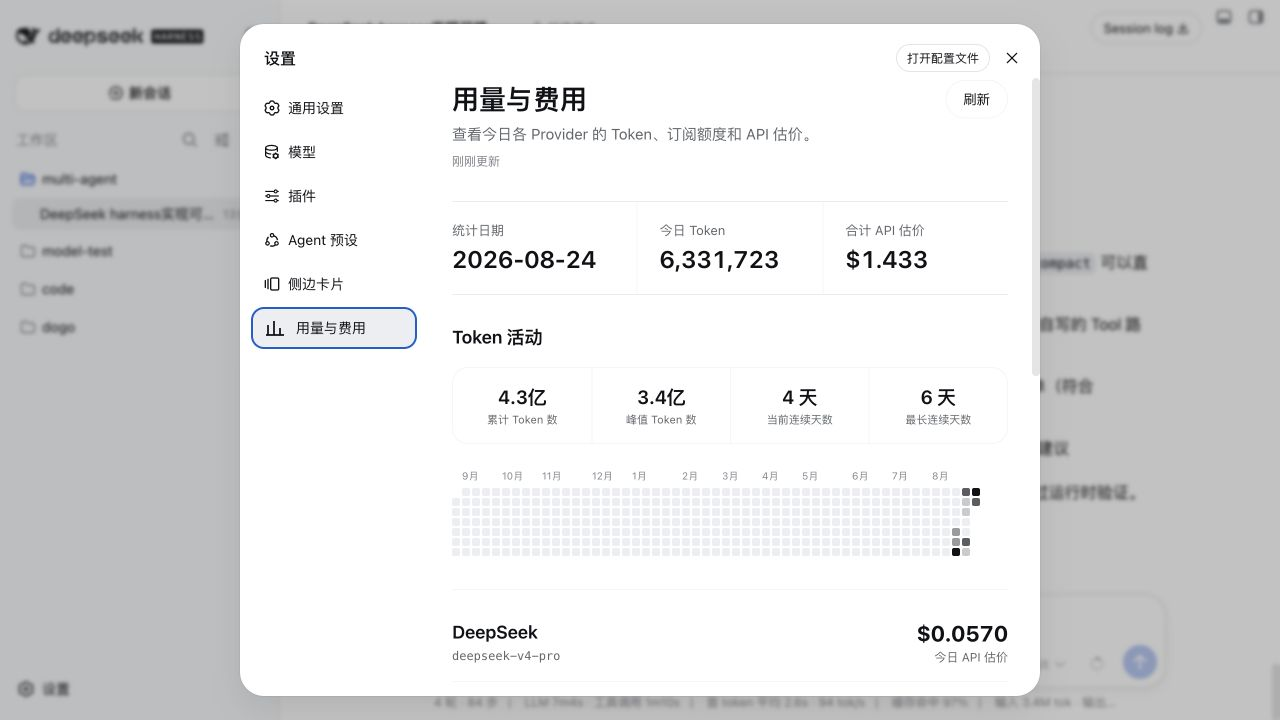Click the 6,331,723 token value
1280x720 pixels.
coord(719,260)
